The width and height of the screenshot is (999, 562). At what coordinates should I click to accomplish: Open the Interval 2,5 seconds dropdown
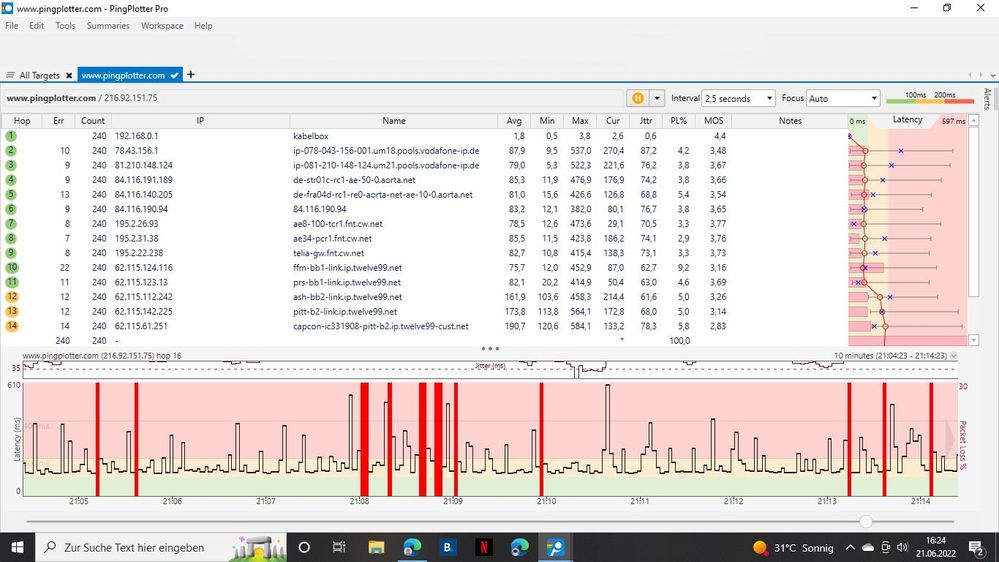pyautogui.click(x=738, y=98)
